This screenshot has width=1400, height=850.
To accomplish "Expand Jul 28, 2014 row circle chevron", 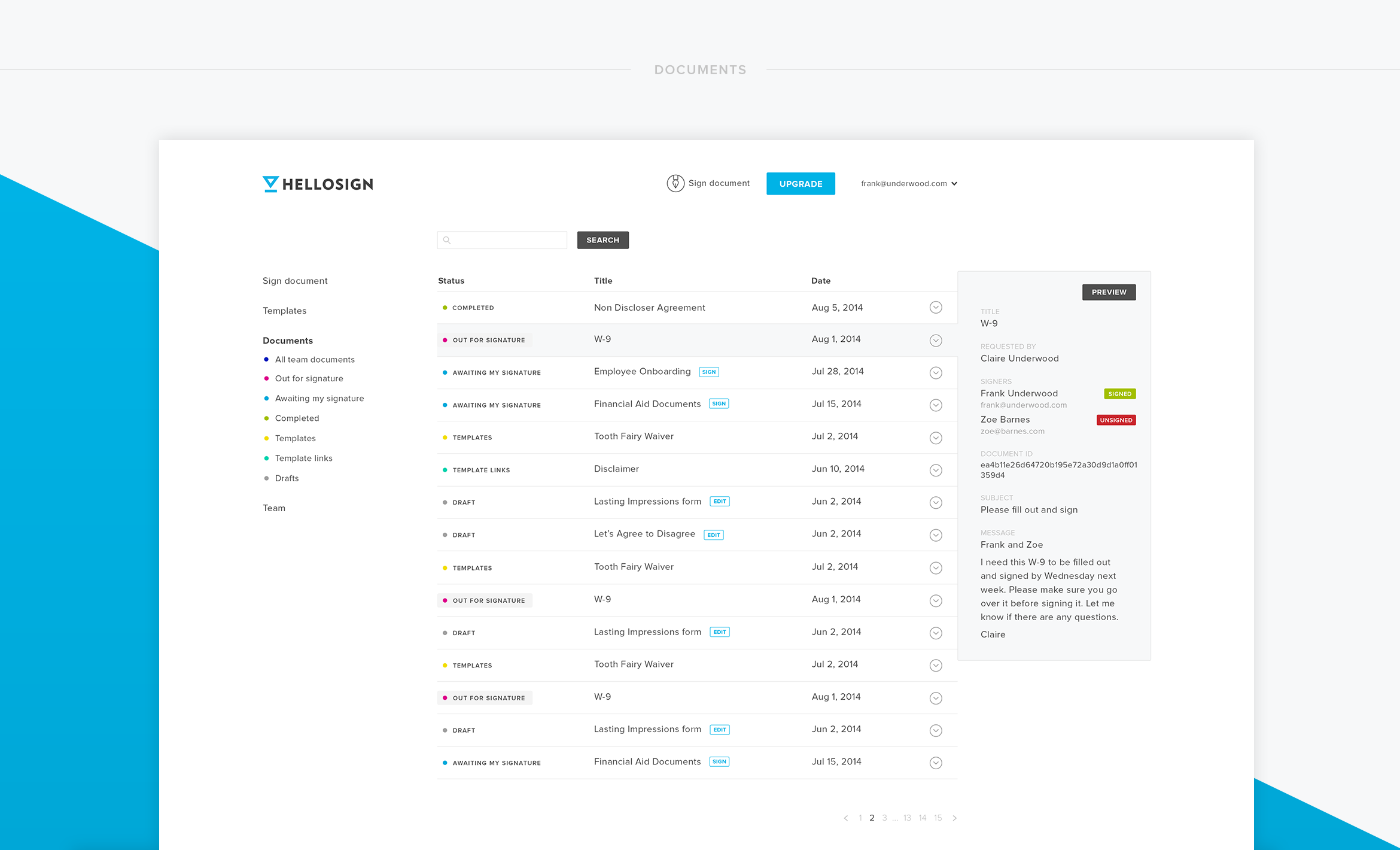I will coord(936,373).
